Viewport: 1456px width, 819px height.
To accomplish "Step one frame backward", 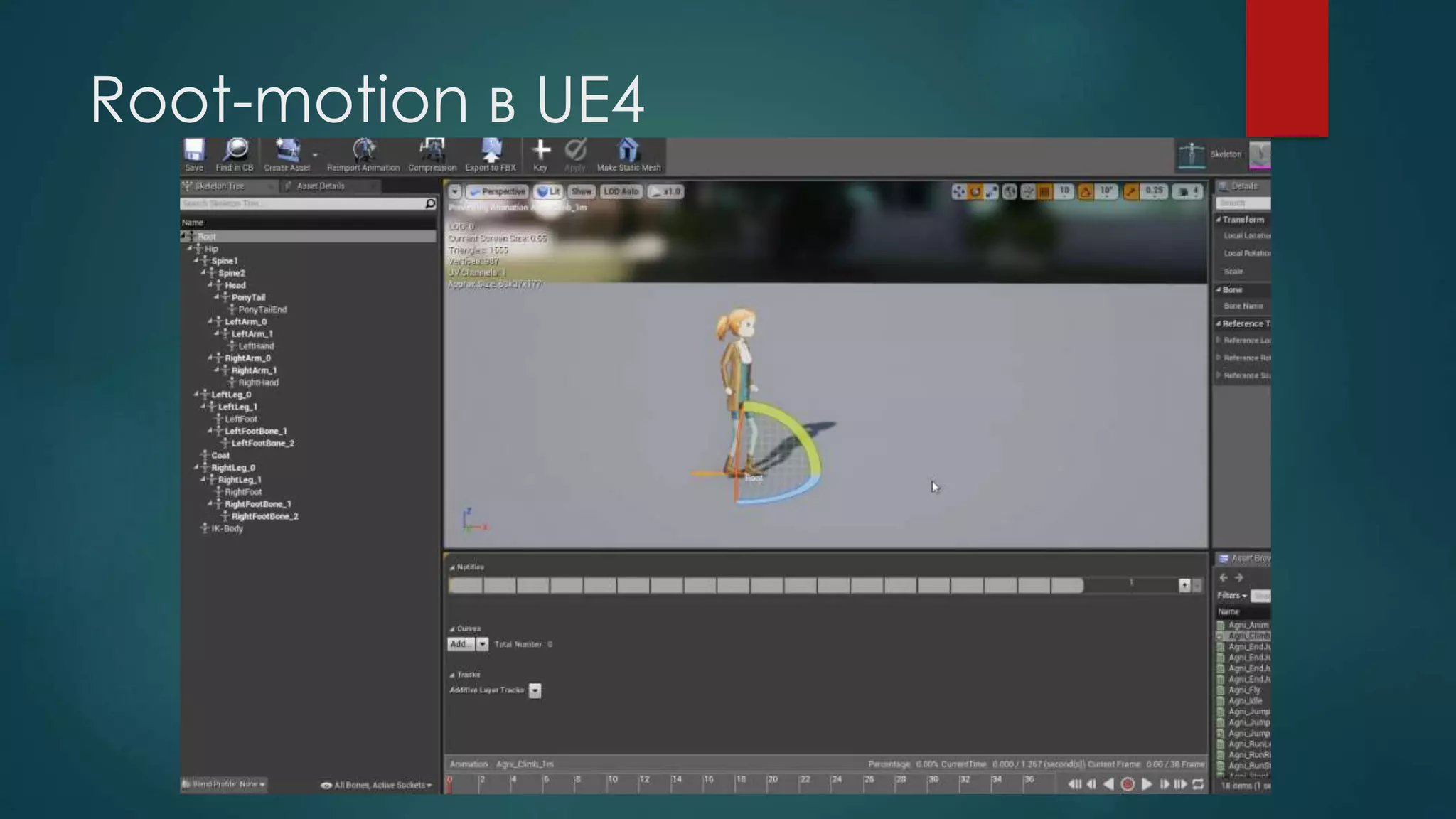I will point(1091,784).
